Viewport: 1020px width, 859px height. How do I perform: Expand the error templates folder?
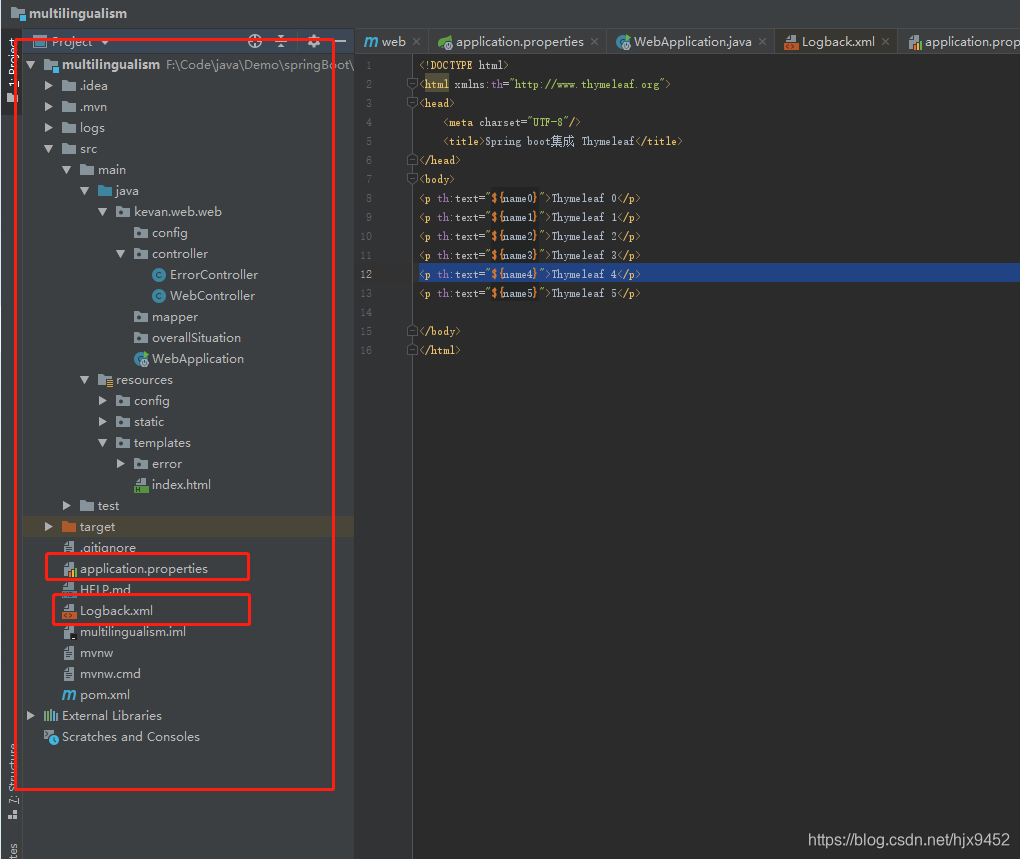(120, 464)
